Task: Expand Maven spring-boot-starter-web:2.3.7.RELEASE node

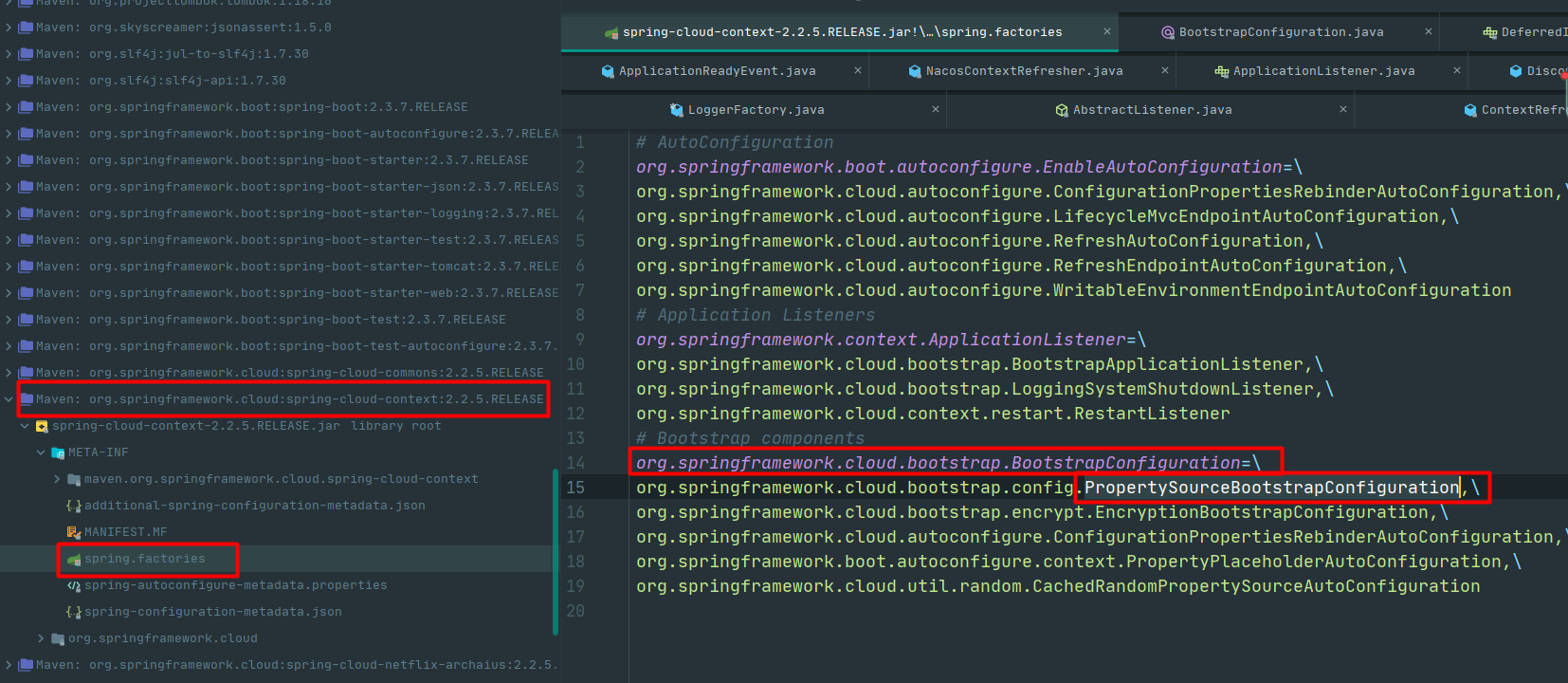Action: tap(9, 293)
